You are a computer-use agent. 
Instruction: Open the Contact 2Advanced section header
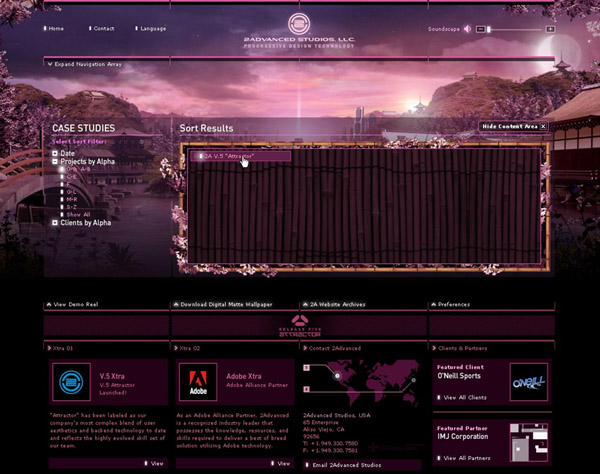[332, 348]
